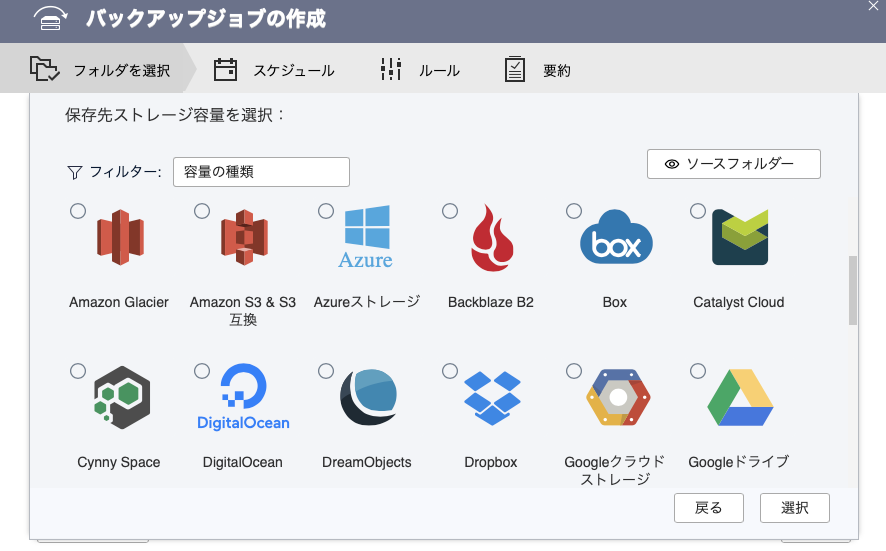The height and width of the screenshot is (551, 886).
Task: Click the backup job title bar icon
Action: (50, 19)
